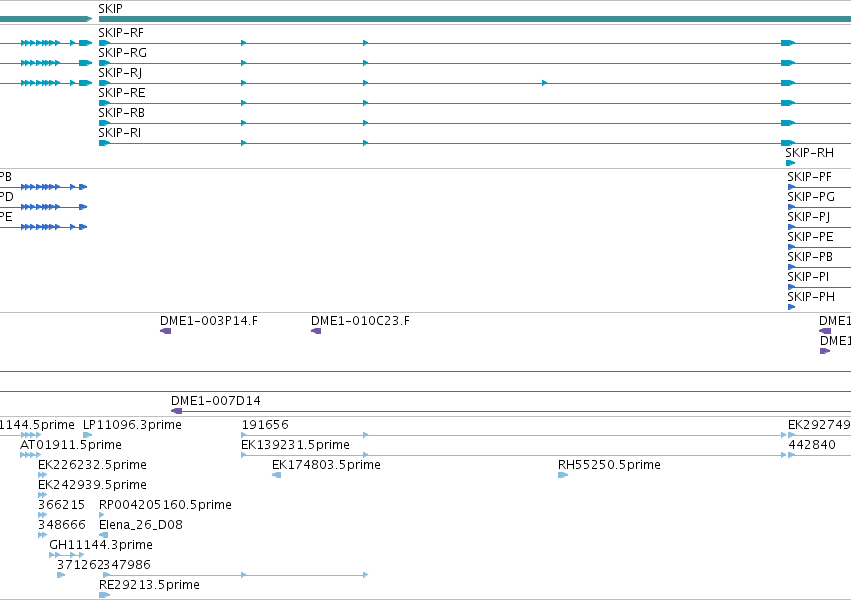Open the SKIP-PH protein label

click(811, 297)
